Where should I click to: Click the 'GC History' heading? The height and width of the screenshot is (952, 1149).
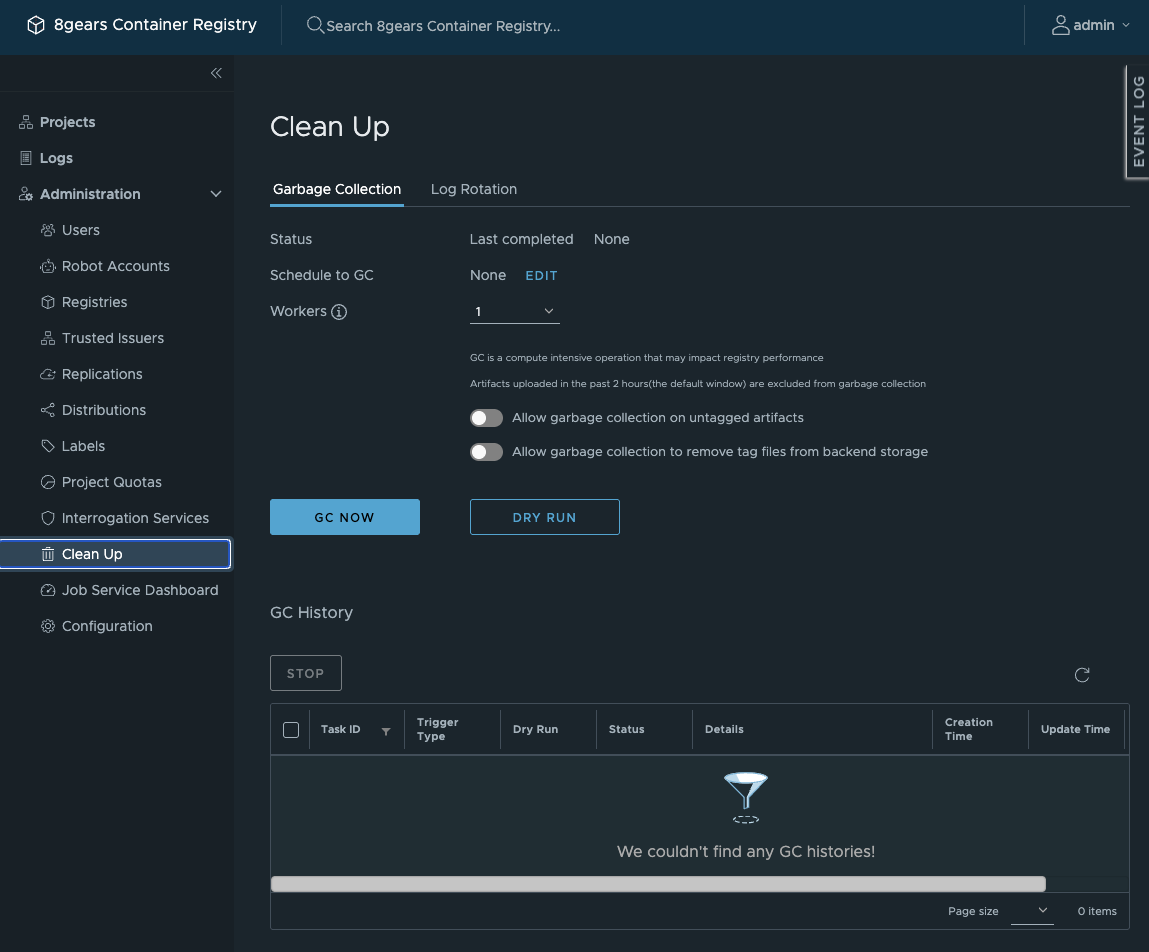(x=311, y=613)
